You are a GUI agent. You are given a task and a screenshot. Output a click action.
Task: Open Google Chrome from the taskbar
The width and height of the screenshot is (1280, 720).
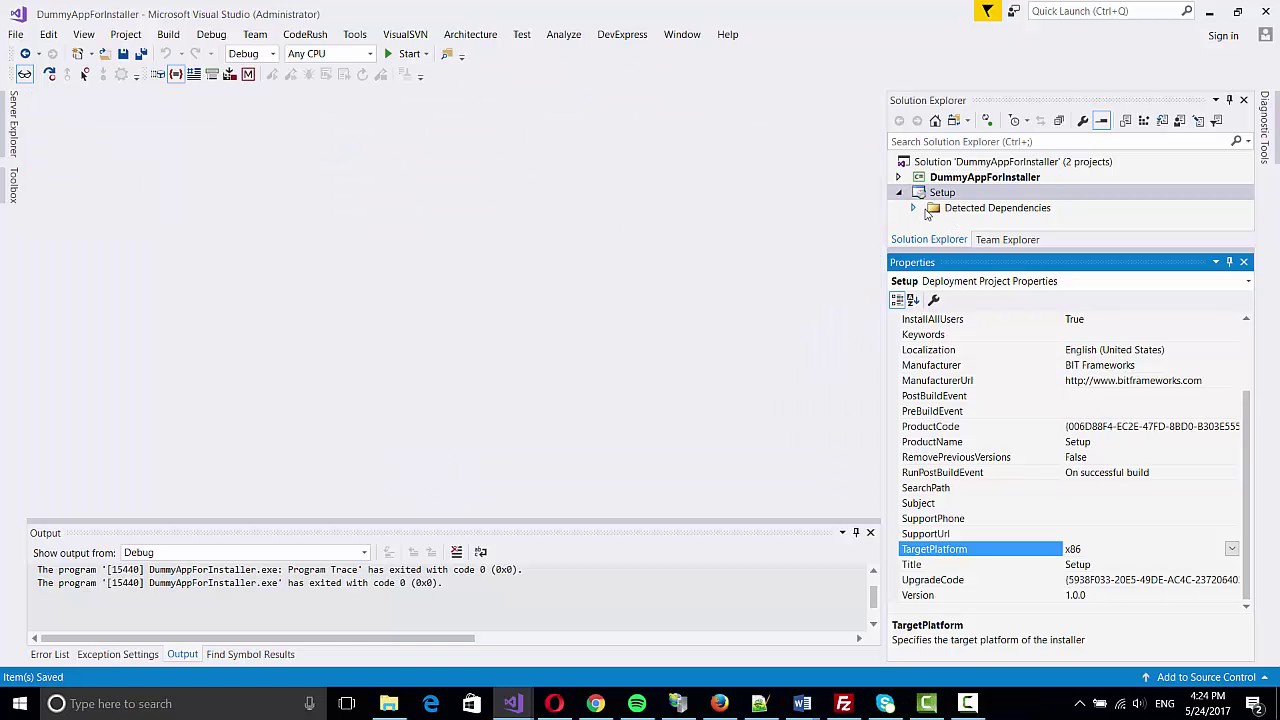click(595, 703)
